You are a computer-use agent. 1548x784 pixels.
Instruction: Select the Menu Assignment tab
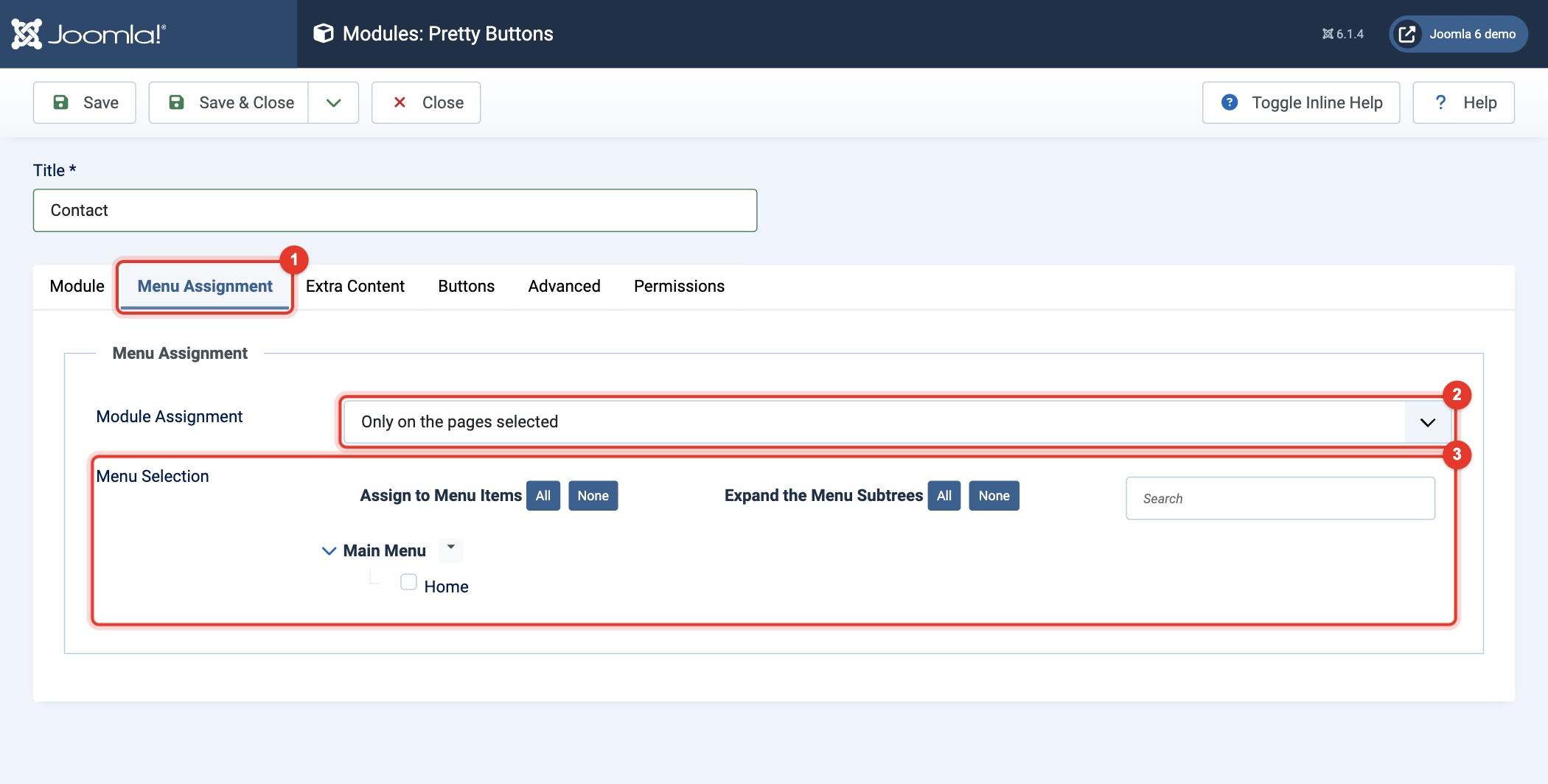coord(205,286)
